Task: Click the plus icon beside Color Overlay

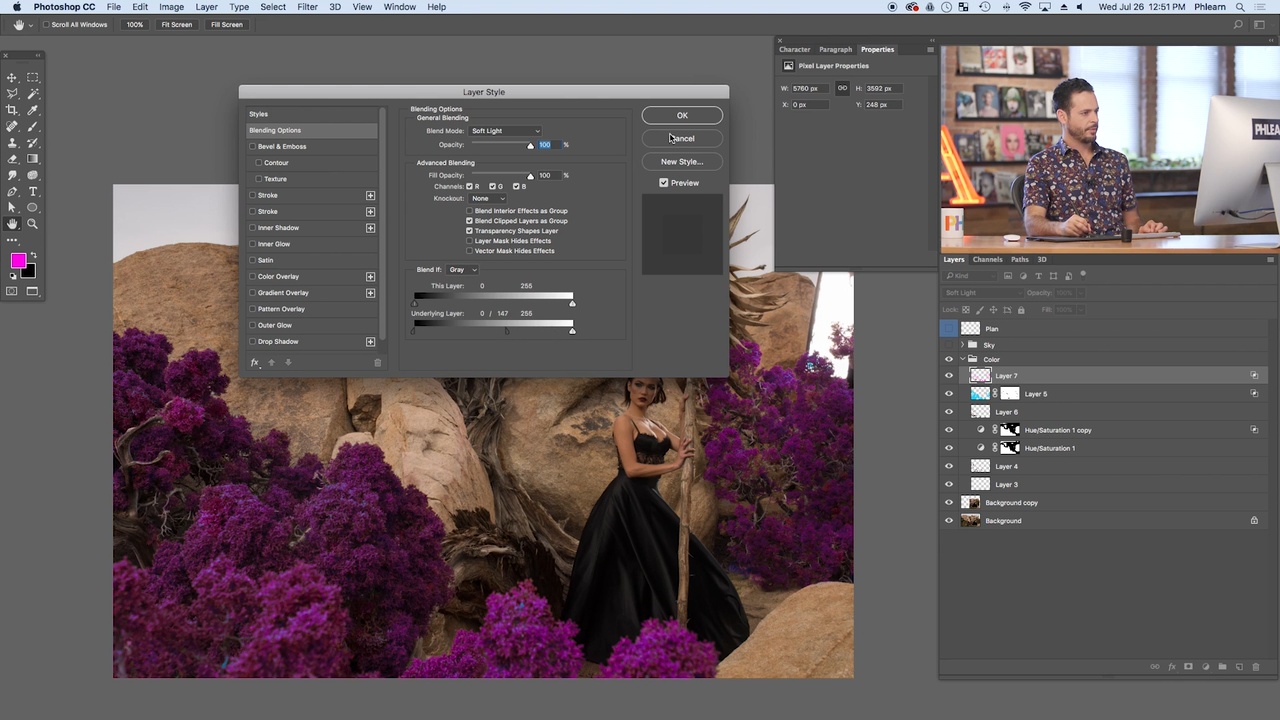Action: [370, 276]
